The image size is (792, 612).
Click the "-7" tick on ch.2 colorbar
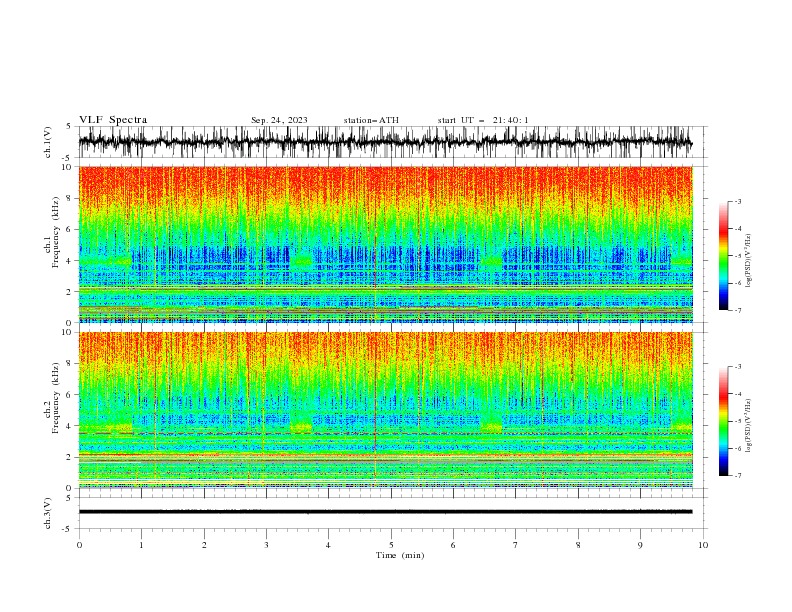click(x=738, y=476)
